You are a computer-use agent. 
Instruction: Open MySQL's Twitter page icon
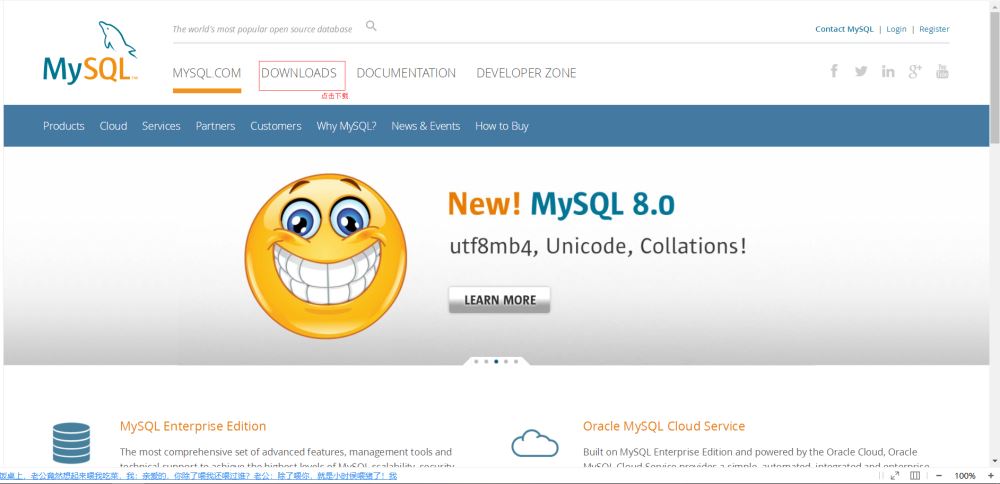(861, 71)
